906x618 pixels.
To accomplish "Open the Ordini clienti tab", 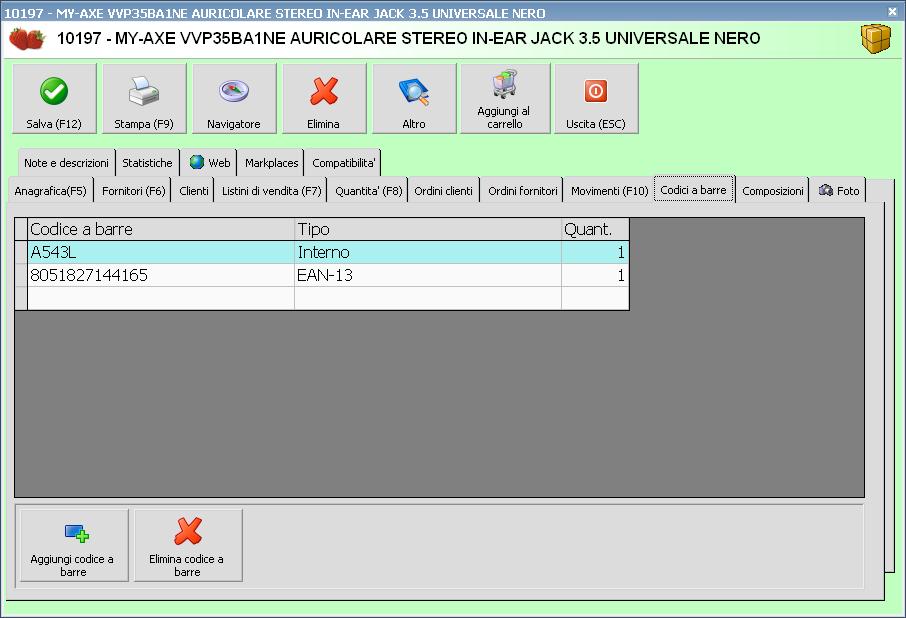I will point(443,191).
